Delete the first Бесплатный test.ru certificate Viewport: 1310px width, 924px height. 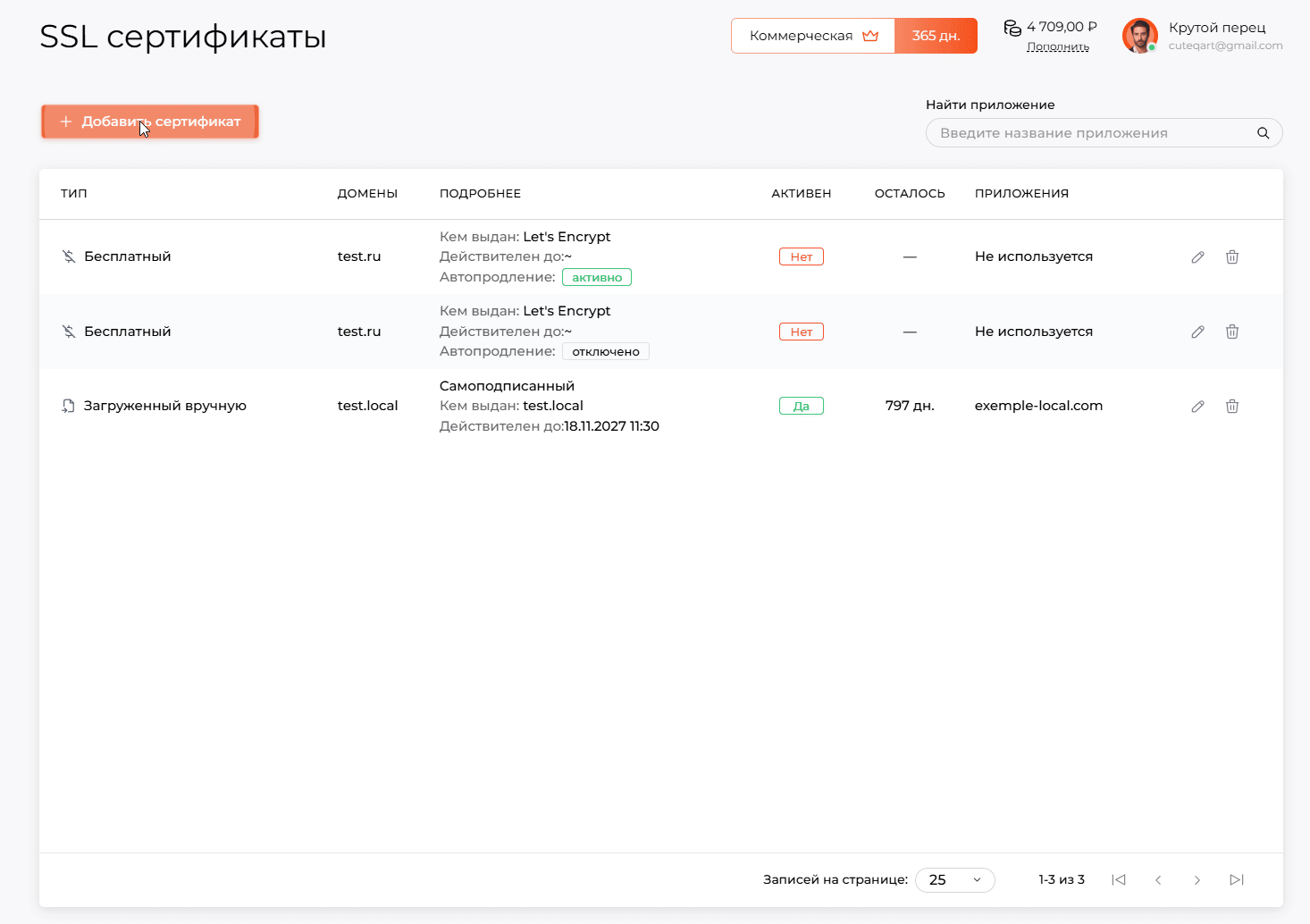(x=1232, y=257)
